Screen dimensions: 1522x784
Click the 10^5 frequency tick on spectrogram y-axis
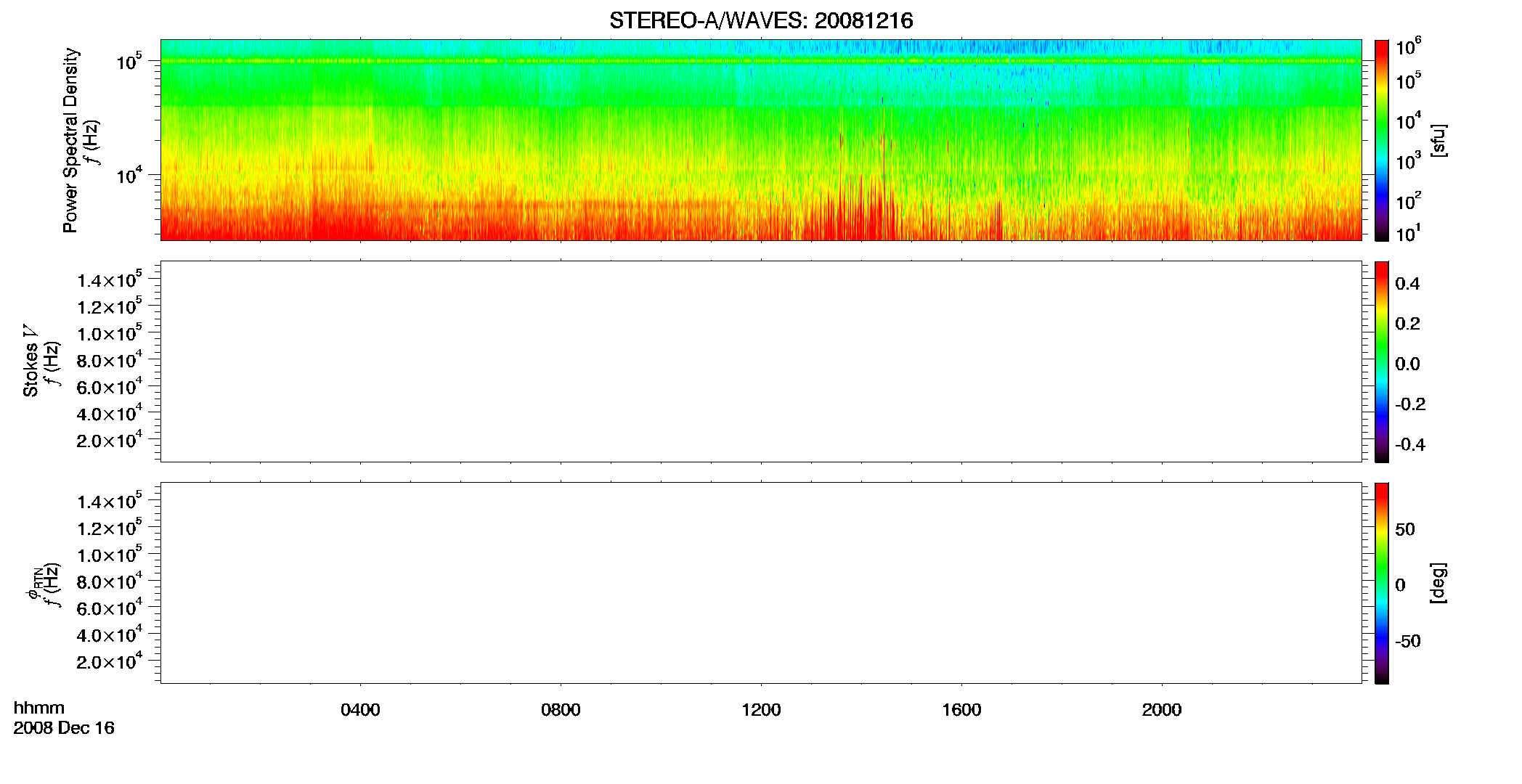129,62
